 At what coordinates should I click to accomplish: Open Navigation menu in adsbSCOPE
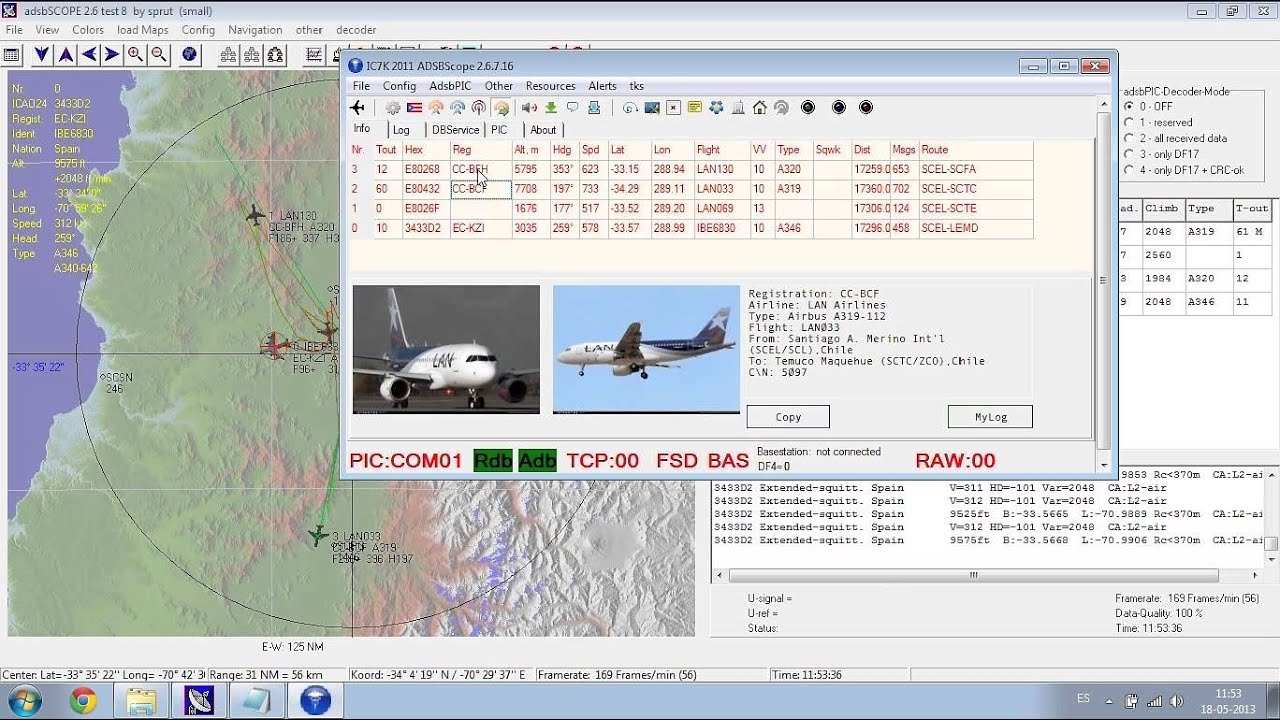click(255, 30)
